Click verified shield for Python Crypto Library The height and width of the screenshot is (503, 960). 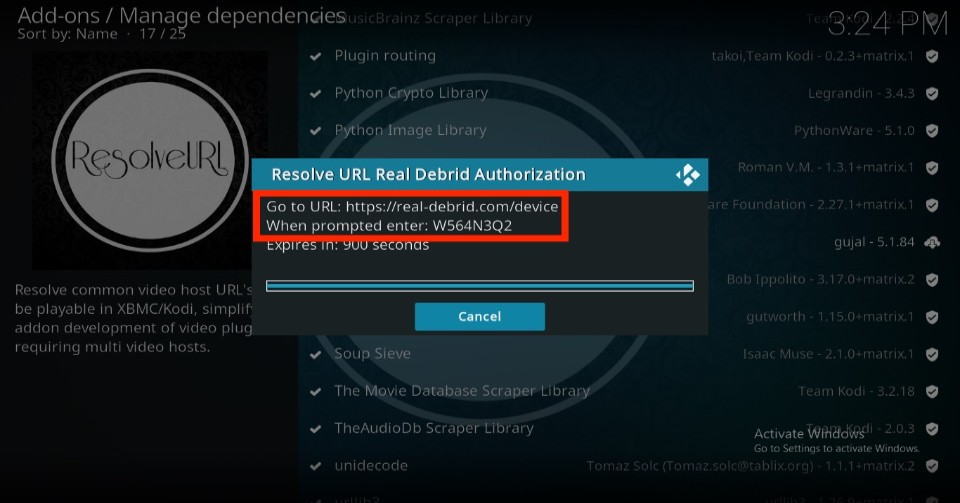click(932, 94)
